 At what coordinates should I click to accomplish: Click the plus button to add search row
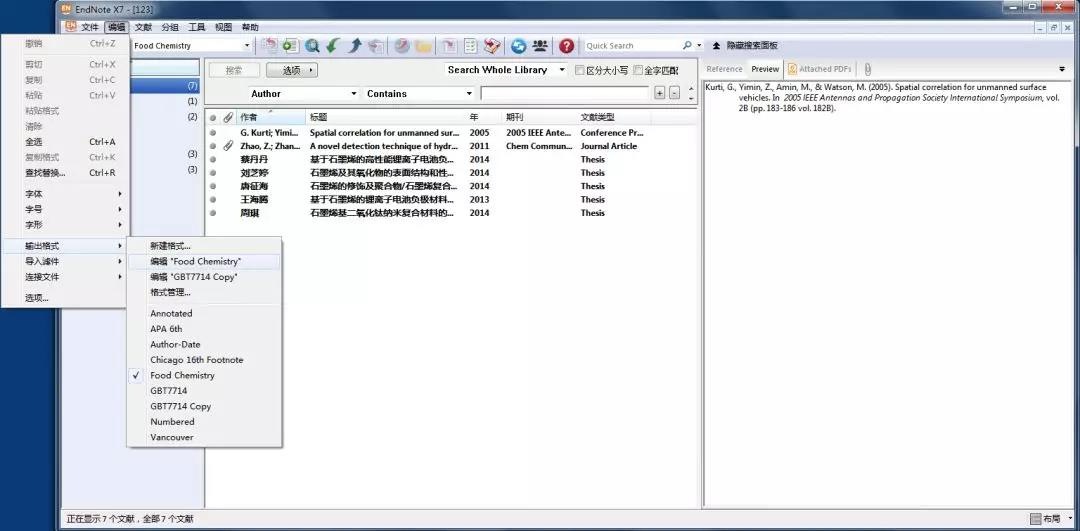pos(659,94)
